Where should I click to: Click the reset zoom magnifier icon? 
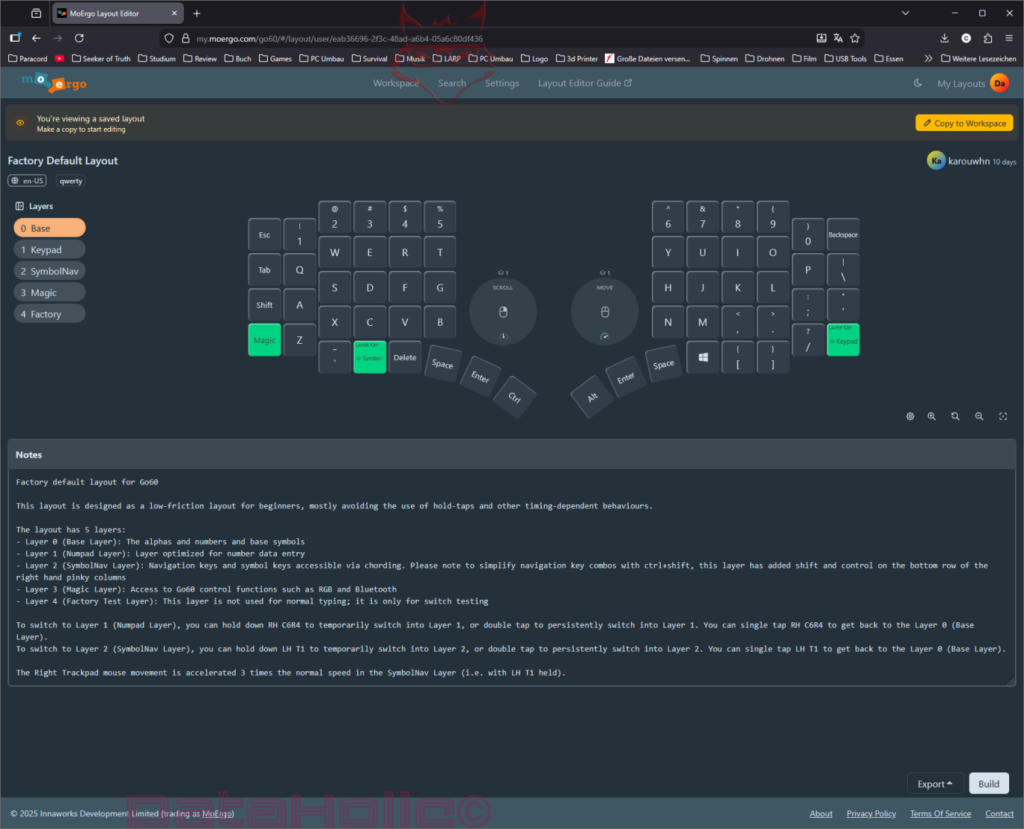[955, 416]
